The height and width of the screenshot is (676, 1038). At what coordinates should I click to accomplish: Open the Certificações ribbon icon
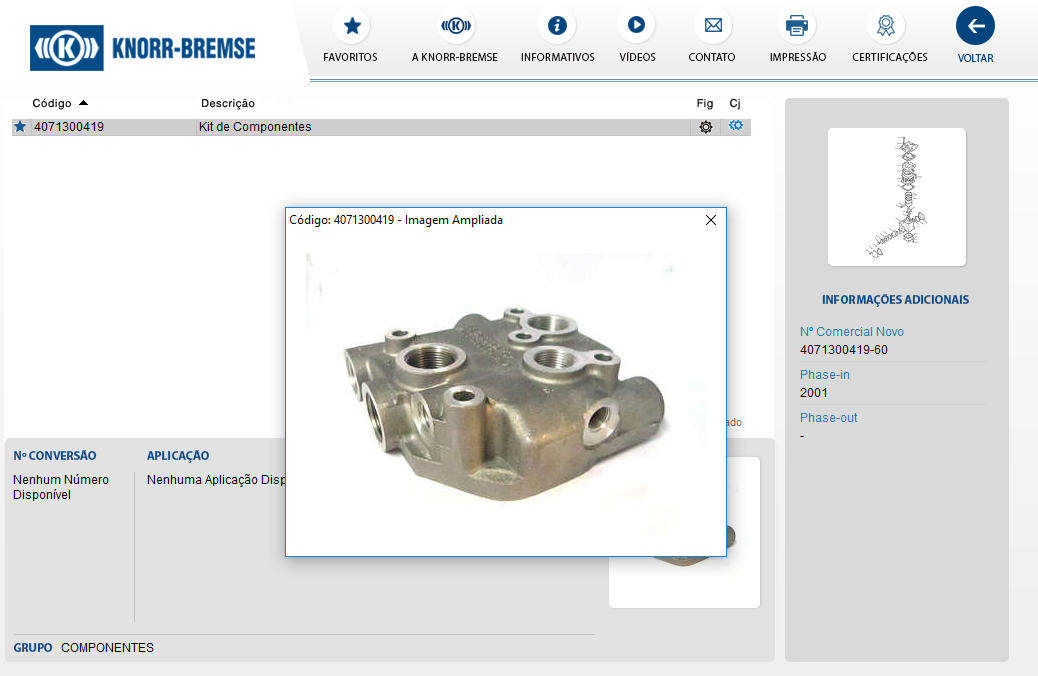(x=889, y=26)
